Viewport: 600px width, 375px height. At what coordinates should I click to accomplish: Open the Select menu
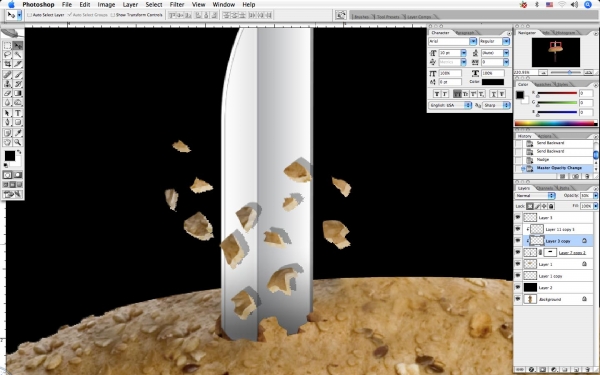tap(153, 5)
